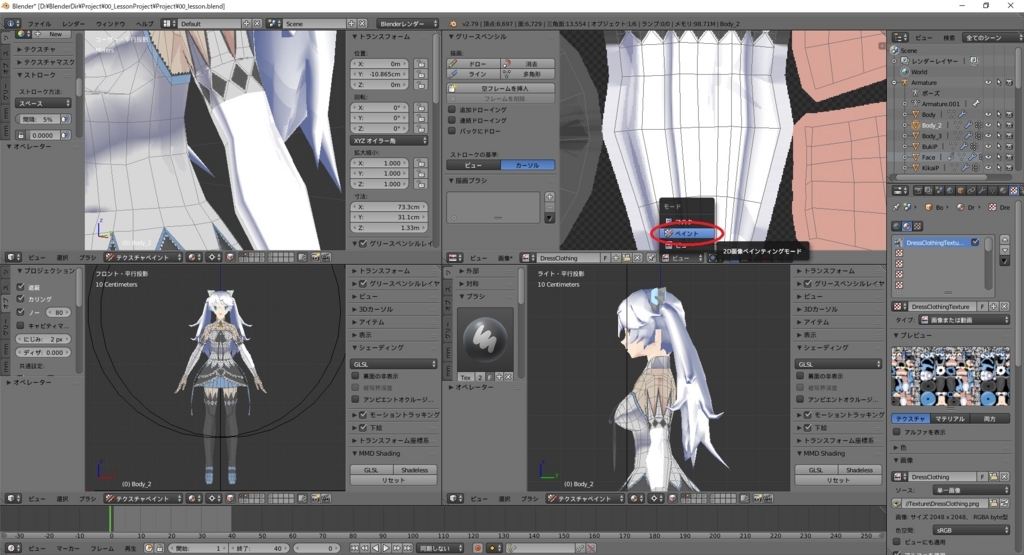The image size is (1024, 555).
Task: Toggle visibility eye of the Armature row
Action: (x=987, y=83)
